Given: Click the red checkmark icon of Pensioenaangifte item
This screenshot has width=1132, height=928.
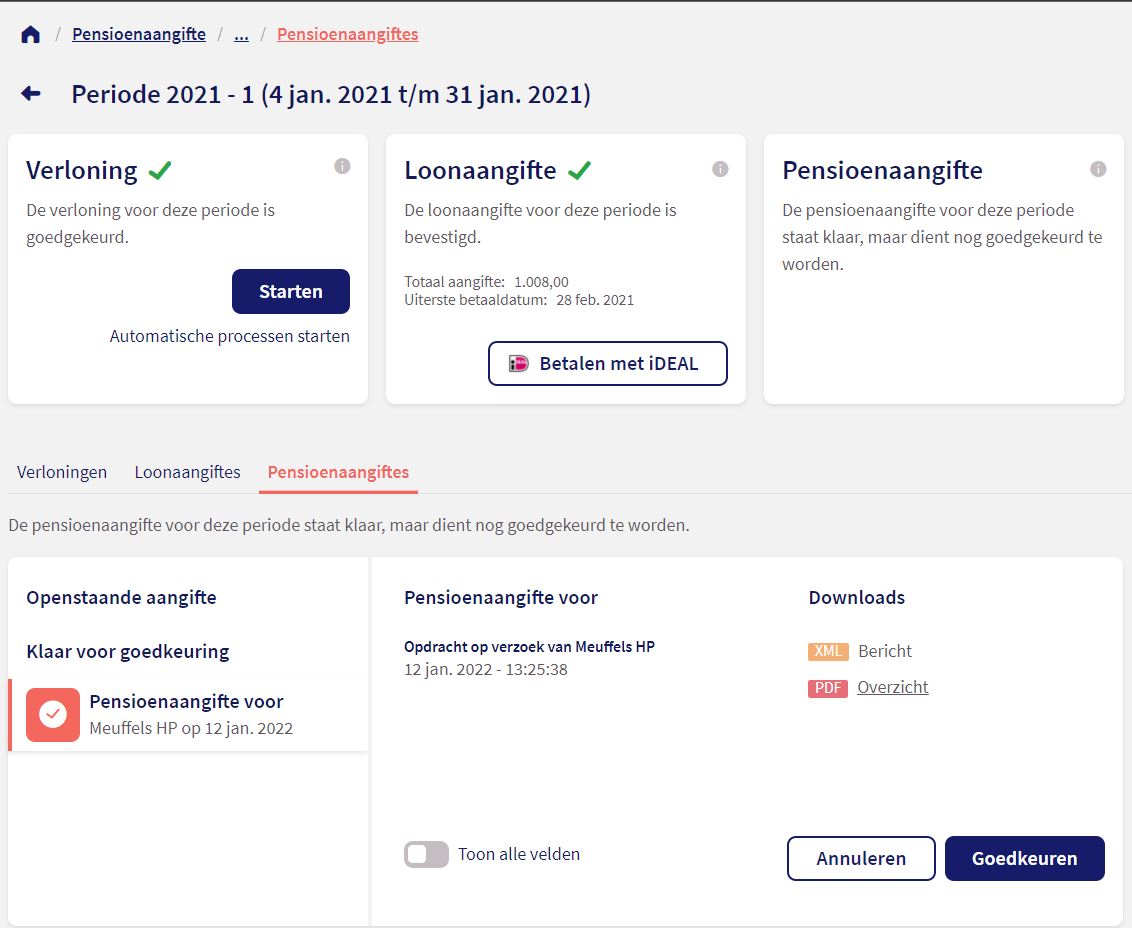Looking at the screenshot, I should pos(53,714).
